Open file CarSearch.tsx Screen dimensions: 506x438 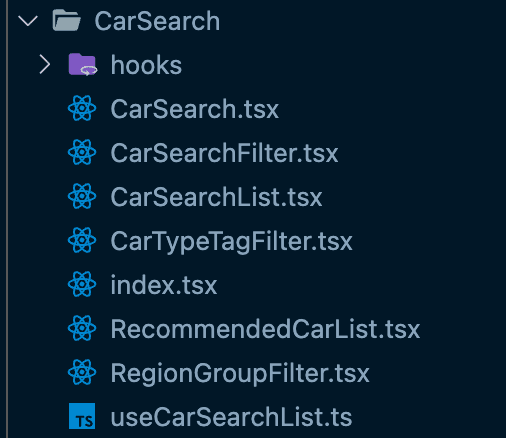[x=195, y=109]
